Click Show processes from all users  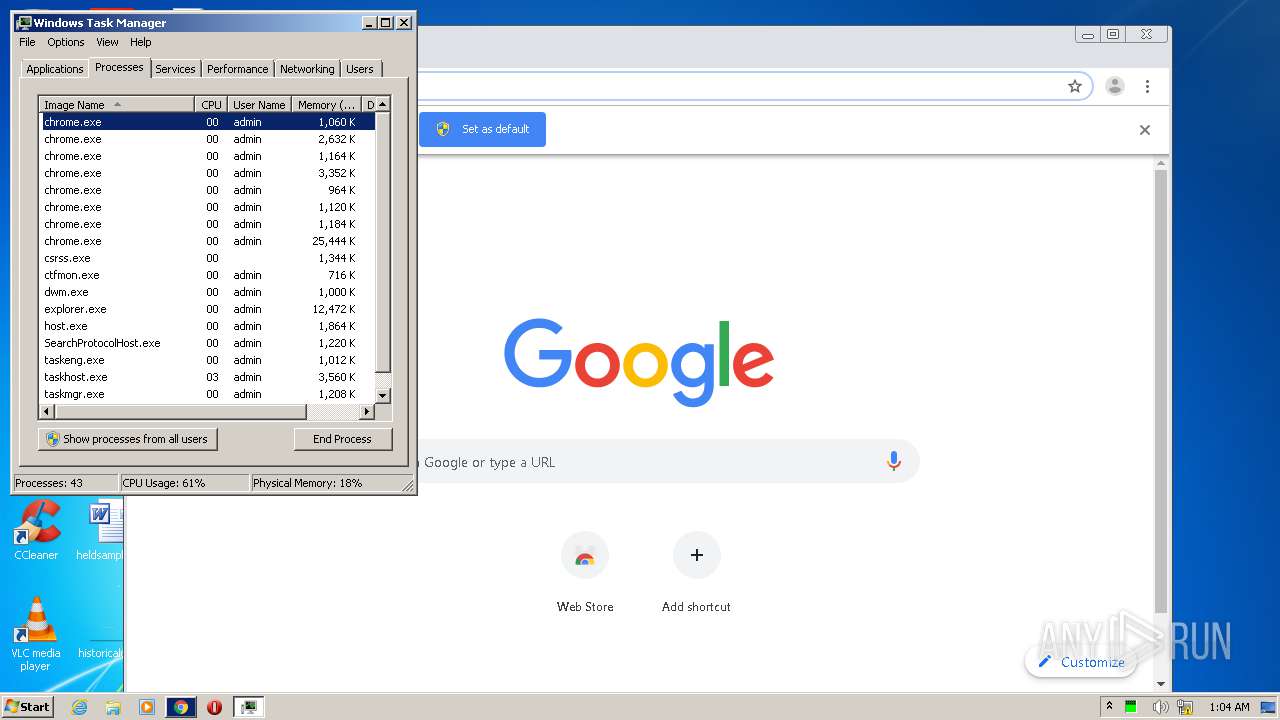tap(128, 439)
